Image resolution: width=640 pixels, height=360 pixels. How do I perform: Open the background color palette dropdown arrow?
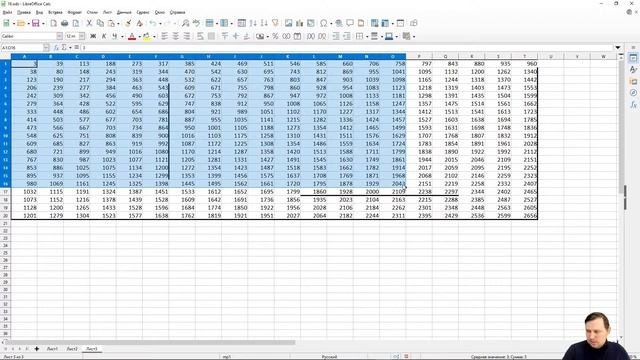coord(154,37)
